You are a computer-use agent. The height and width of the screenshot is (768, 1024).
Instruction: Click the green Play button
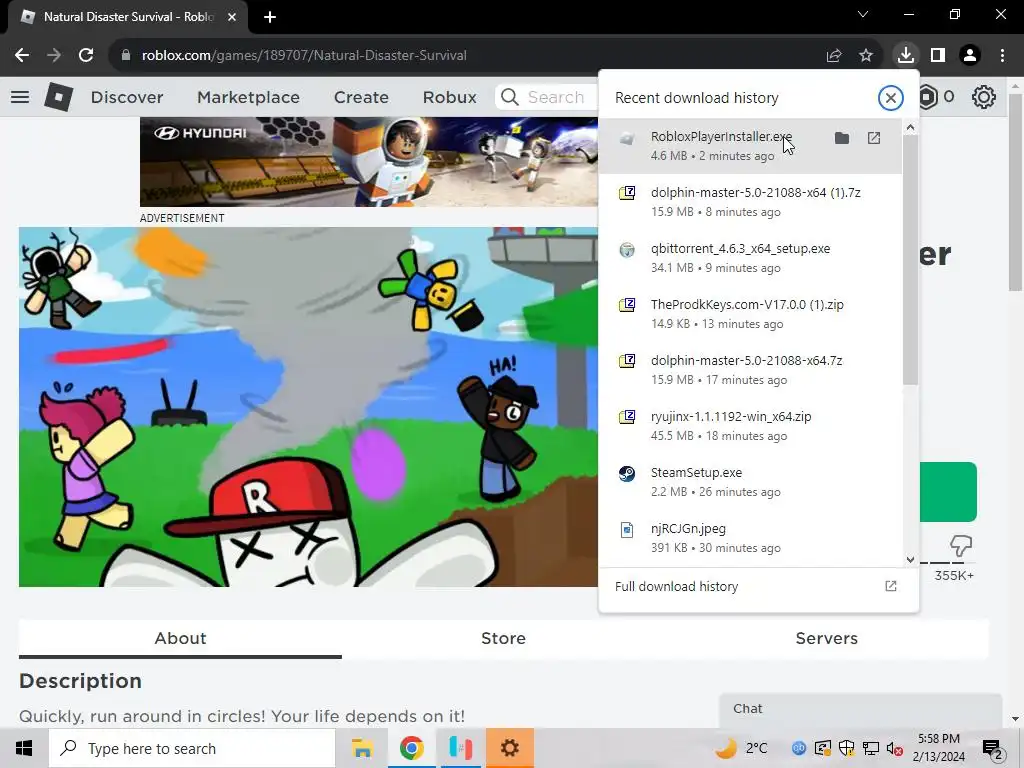(948, 492)
